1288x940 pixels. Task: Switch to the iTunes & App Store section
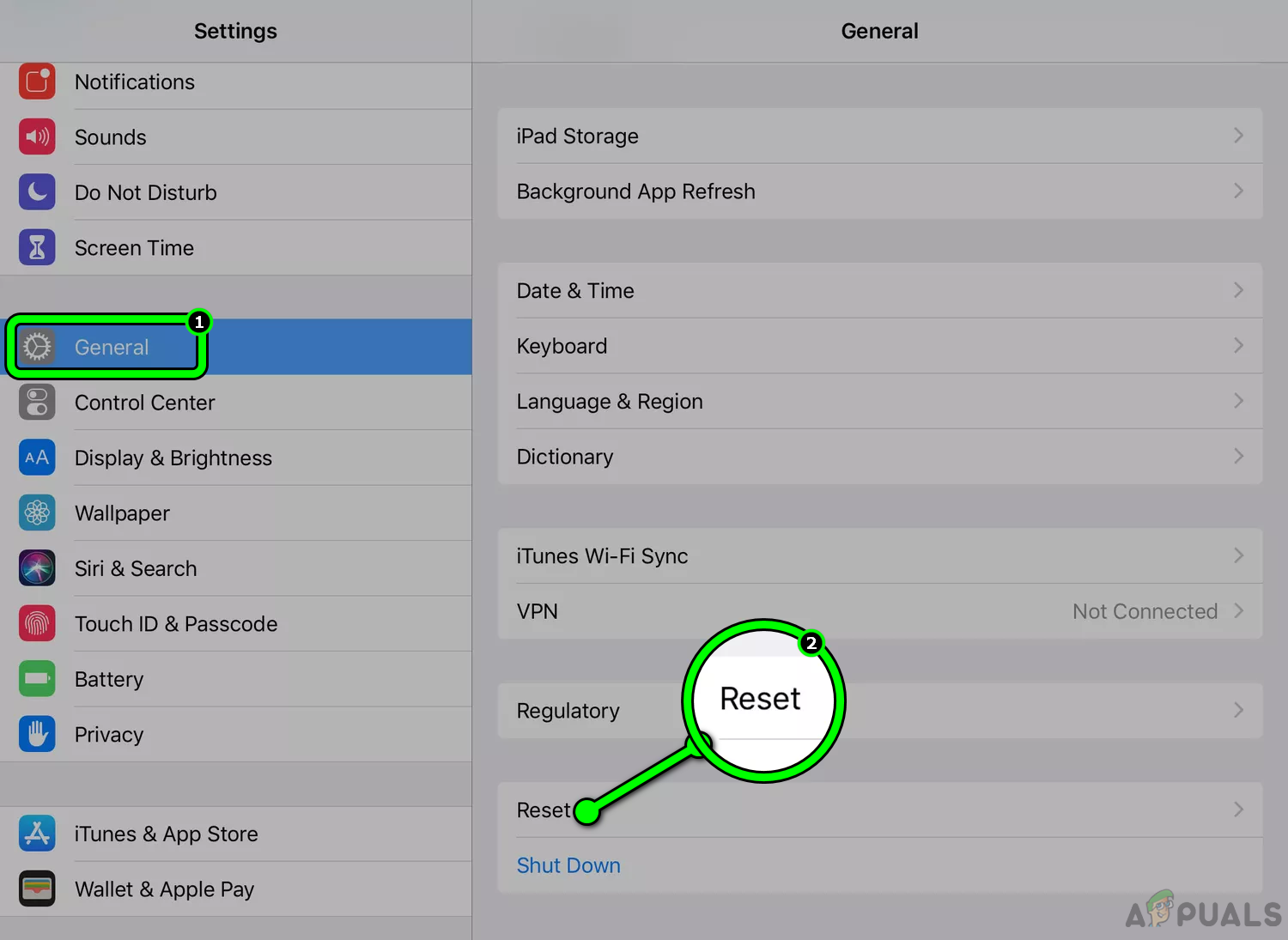[x=166, y=834]
